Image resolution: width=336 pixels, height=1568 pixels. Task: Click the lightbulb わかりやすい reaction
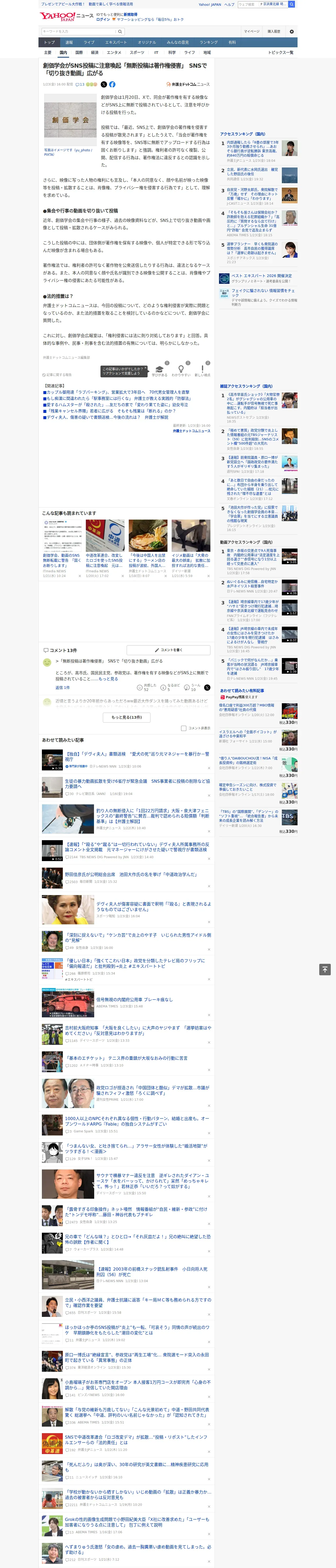click(x=181, y=369)
